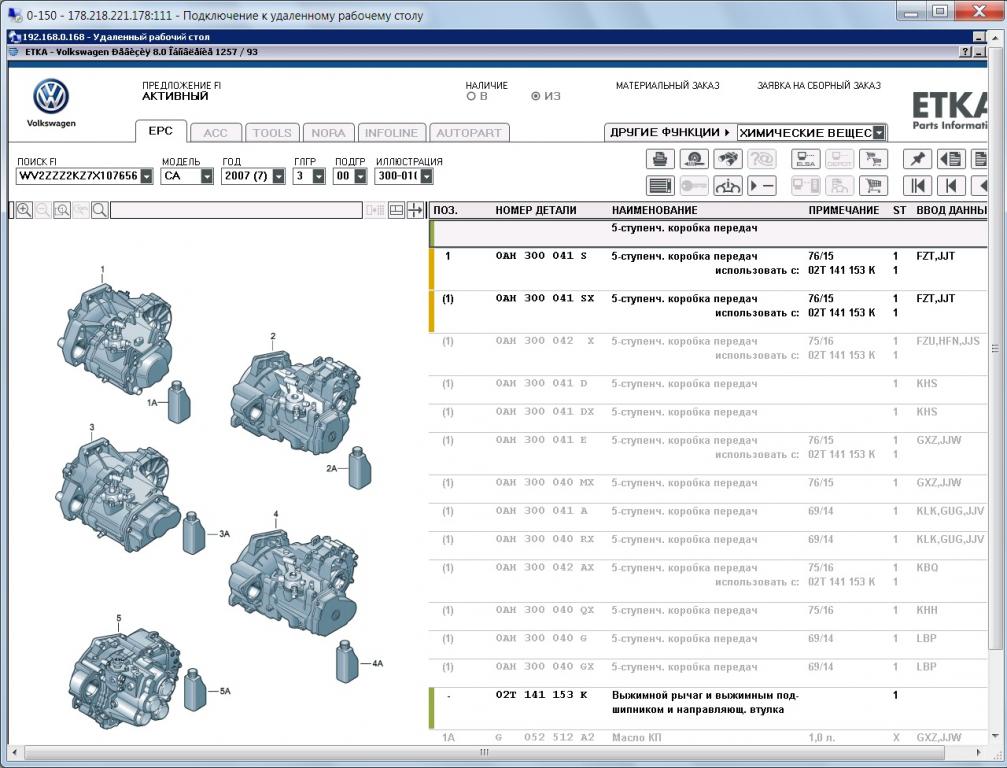Click the illustration search input field
Screen dimensions: 1007x768
pos(236,210)
